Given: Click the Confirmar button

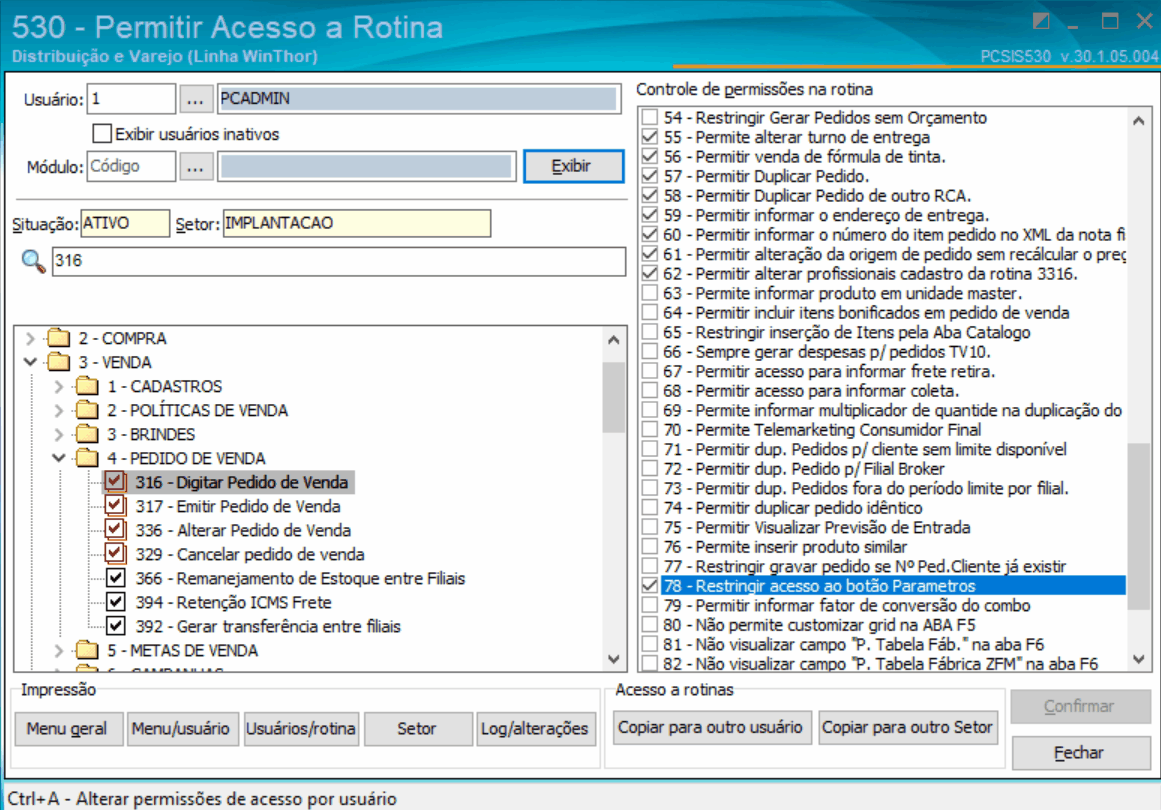Looking at the screenshot, I should 1080,706.
